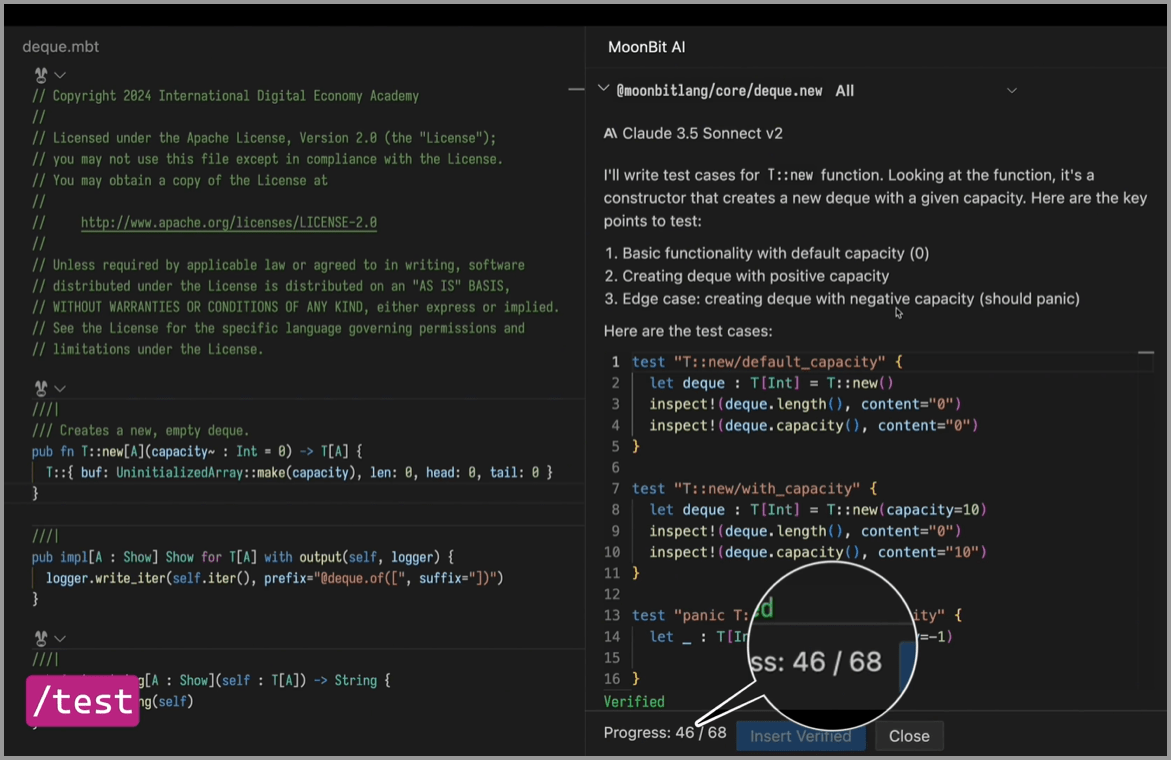Click the test "T::new/with_capacity" line
This screenshot has height=760, width=1171.
[x=755, y=489]
